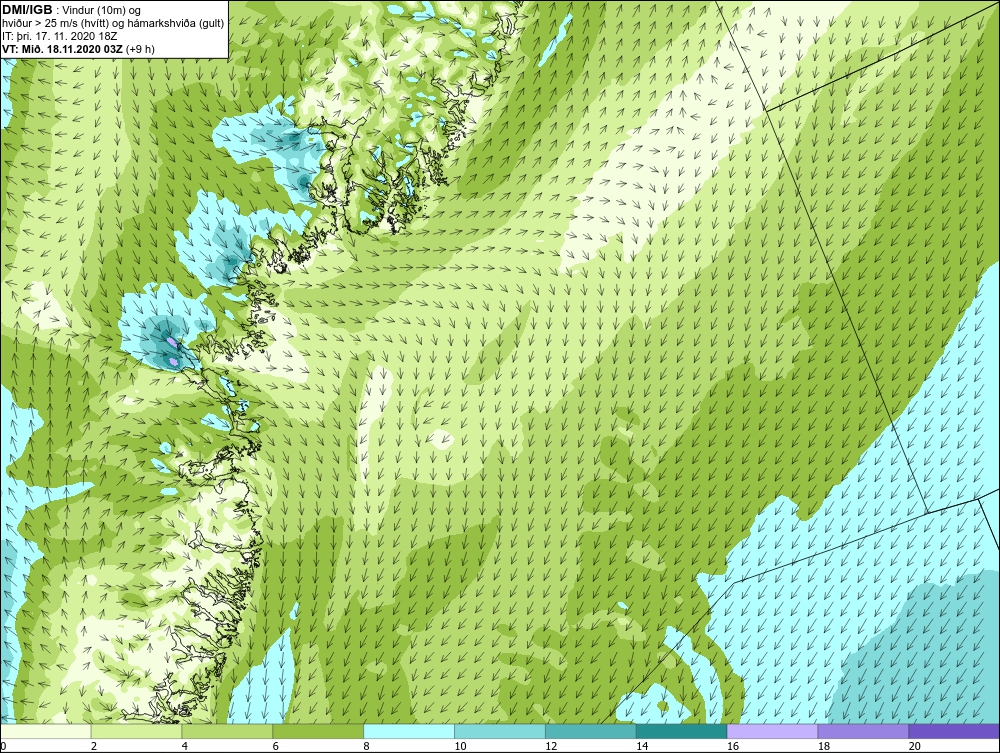Image resolution: width=1000 pixels, height=753 pixels.
Task: Click the 4-6 m/s legend swatch
Action: click(227, 731)
